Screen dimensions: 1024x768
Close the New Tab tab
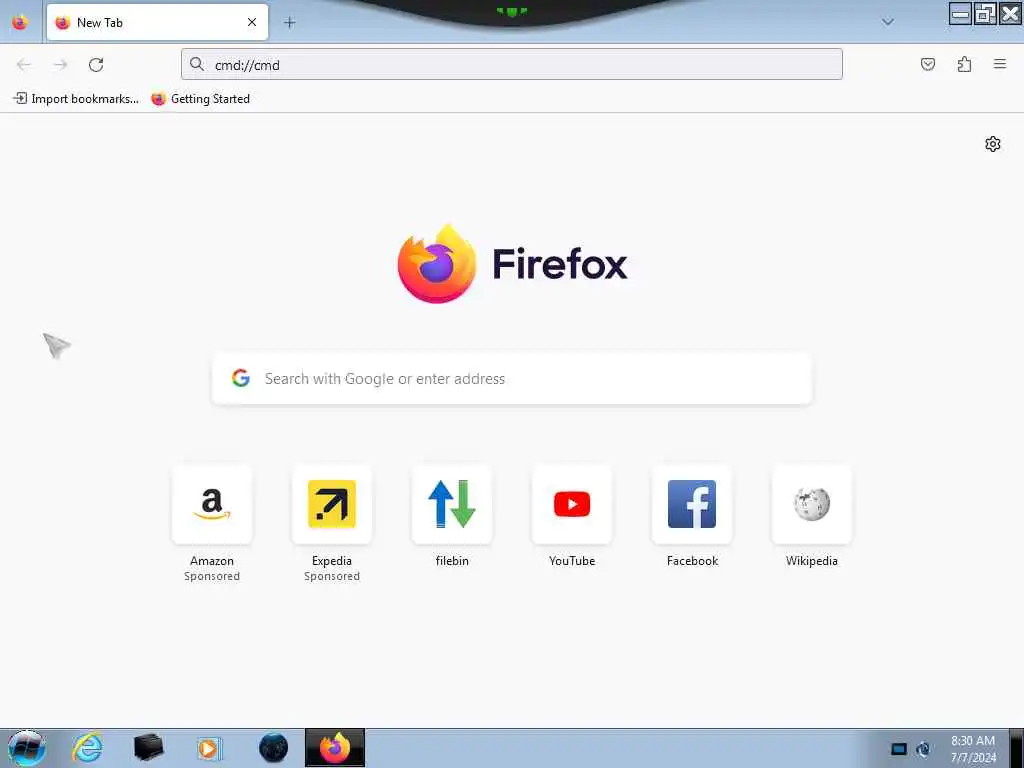(x=251, y=22)
